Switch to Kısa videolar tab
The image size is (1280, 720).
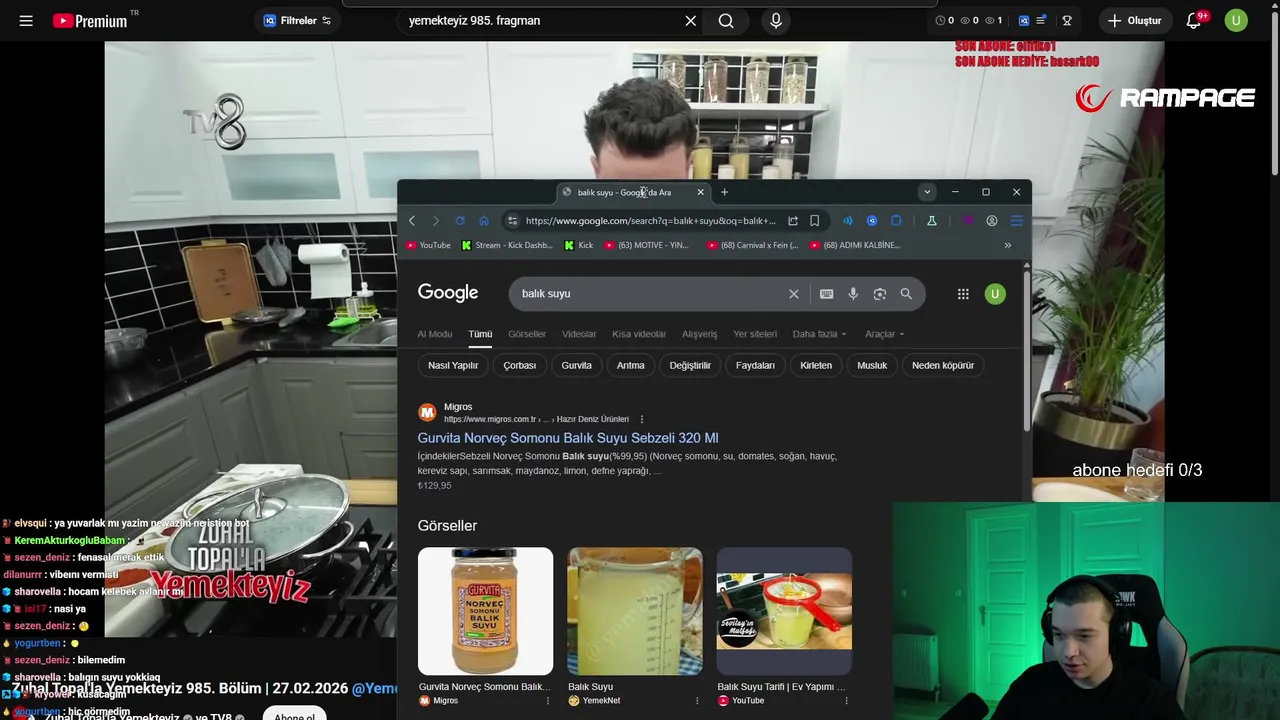coord(639,334)
